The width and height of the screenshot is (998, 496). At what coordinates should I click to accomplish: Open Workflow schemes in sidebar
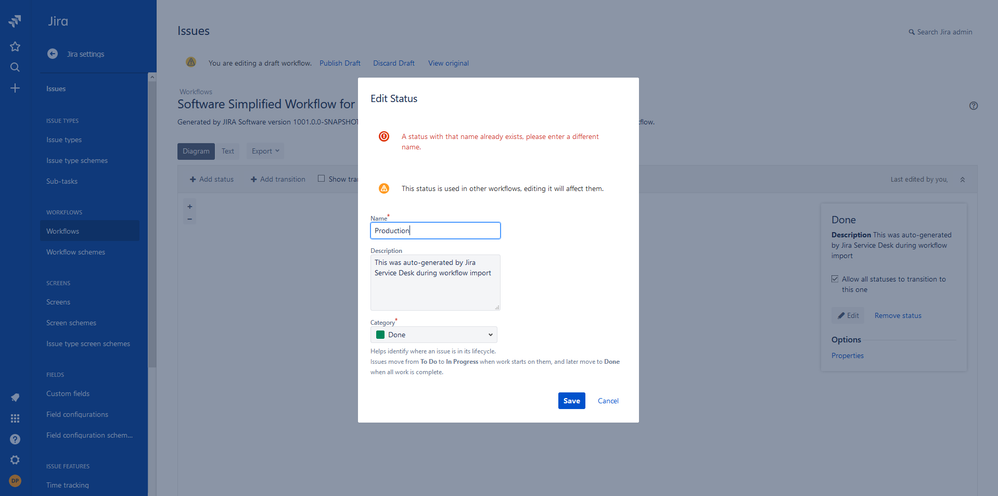coord(76,252)
